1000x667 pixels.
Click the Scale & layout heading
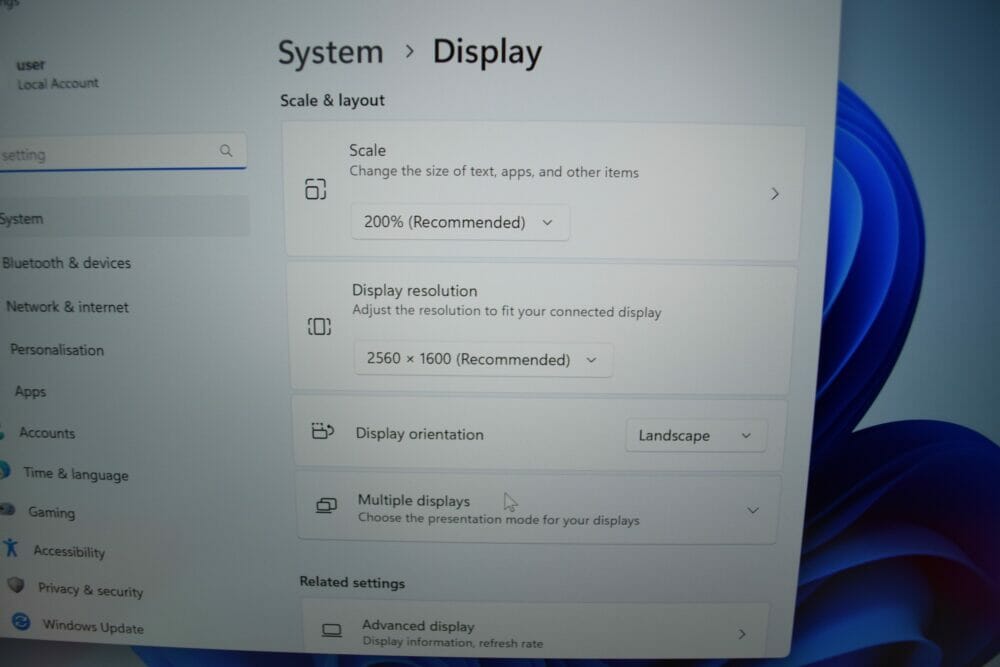[332, 101]
